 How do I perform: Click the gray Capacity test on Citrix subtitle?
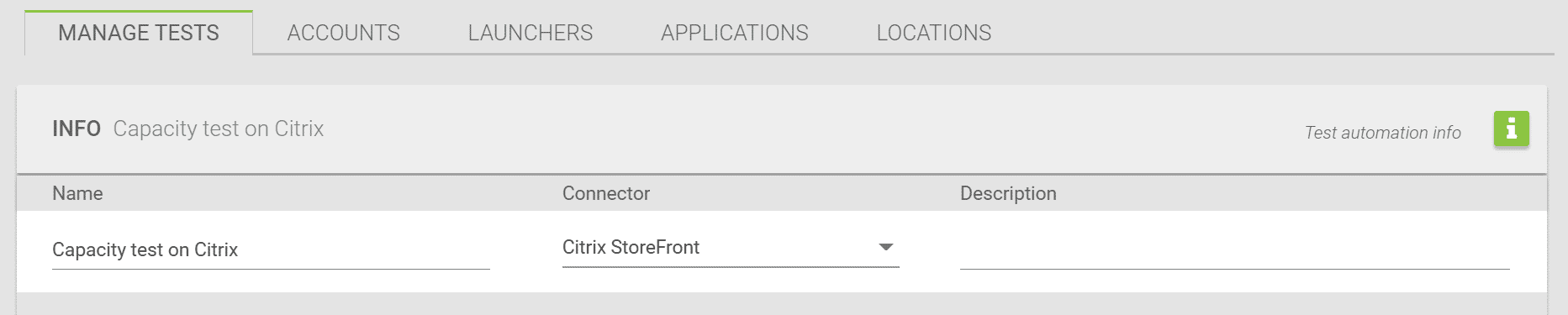click(x=219, y=129)
